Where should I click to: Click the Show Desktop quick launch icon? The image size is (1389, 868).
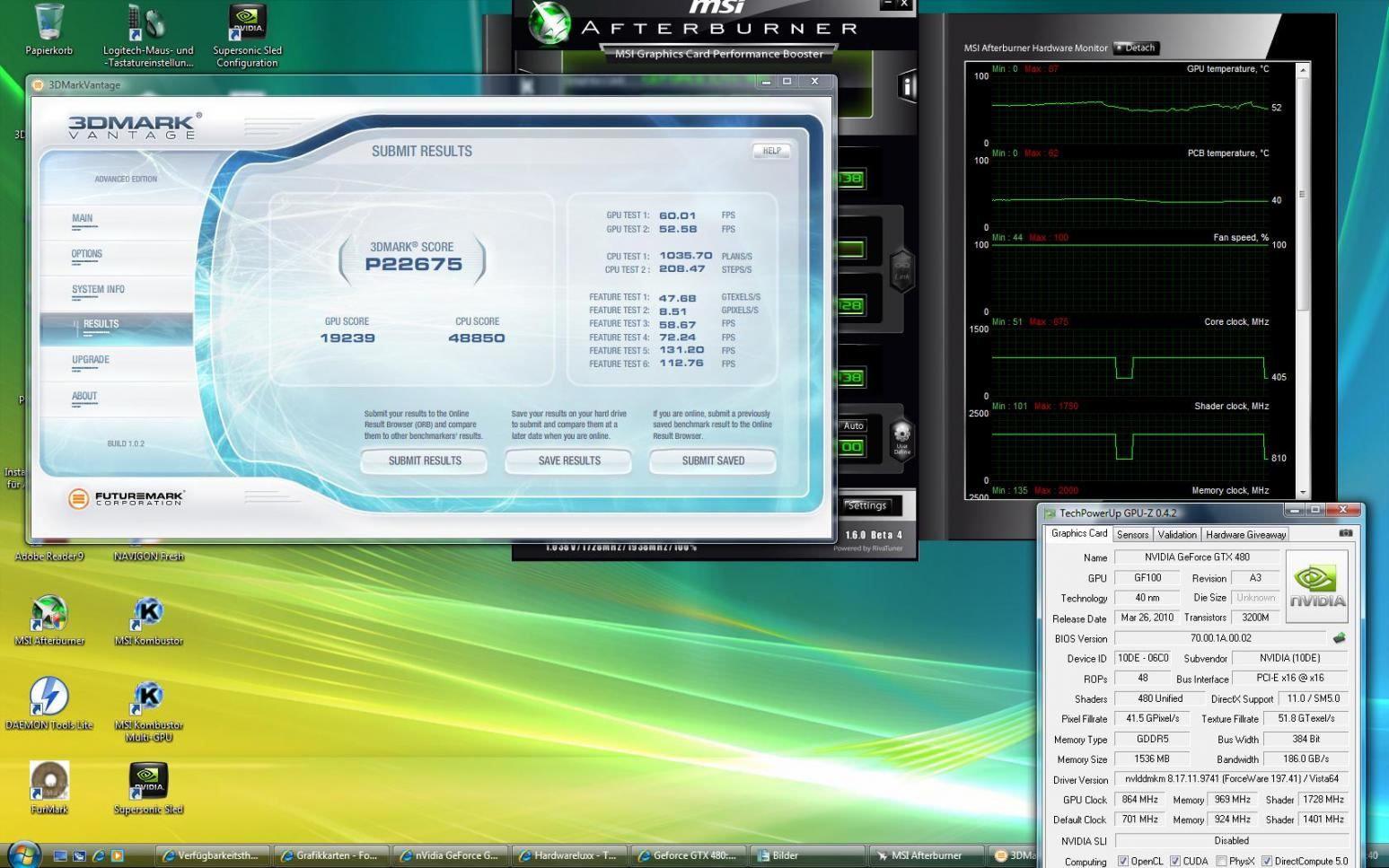point(60,855)
